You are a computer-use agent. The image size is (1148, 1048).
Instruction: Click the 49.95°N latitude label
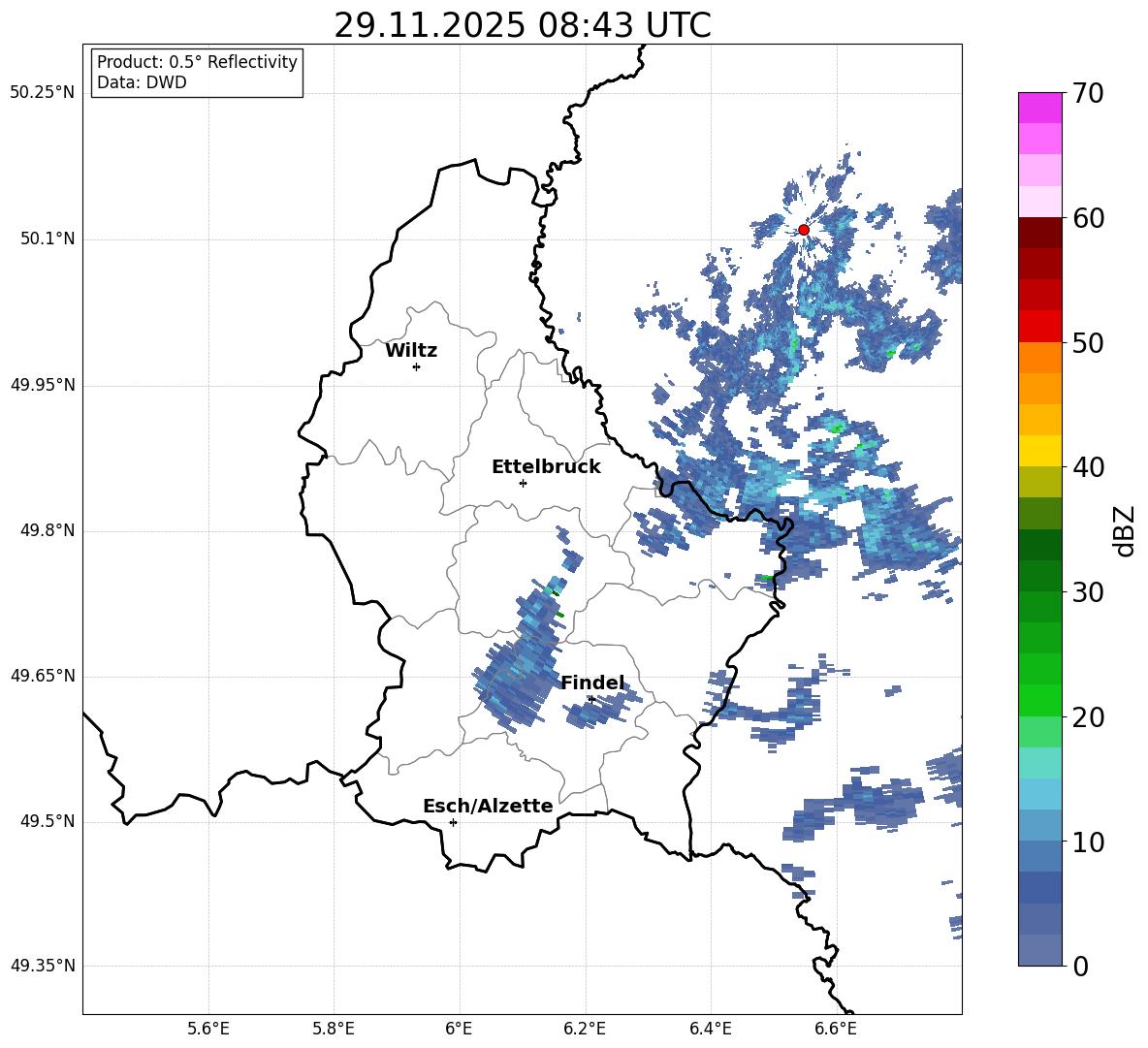(43, 385)
